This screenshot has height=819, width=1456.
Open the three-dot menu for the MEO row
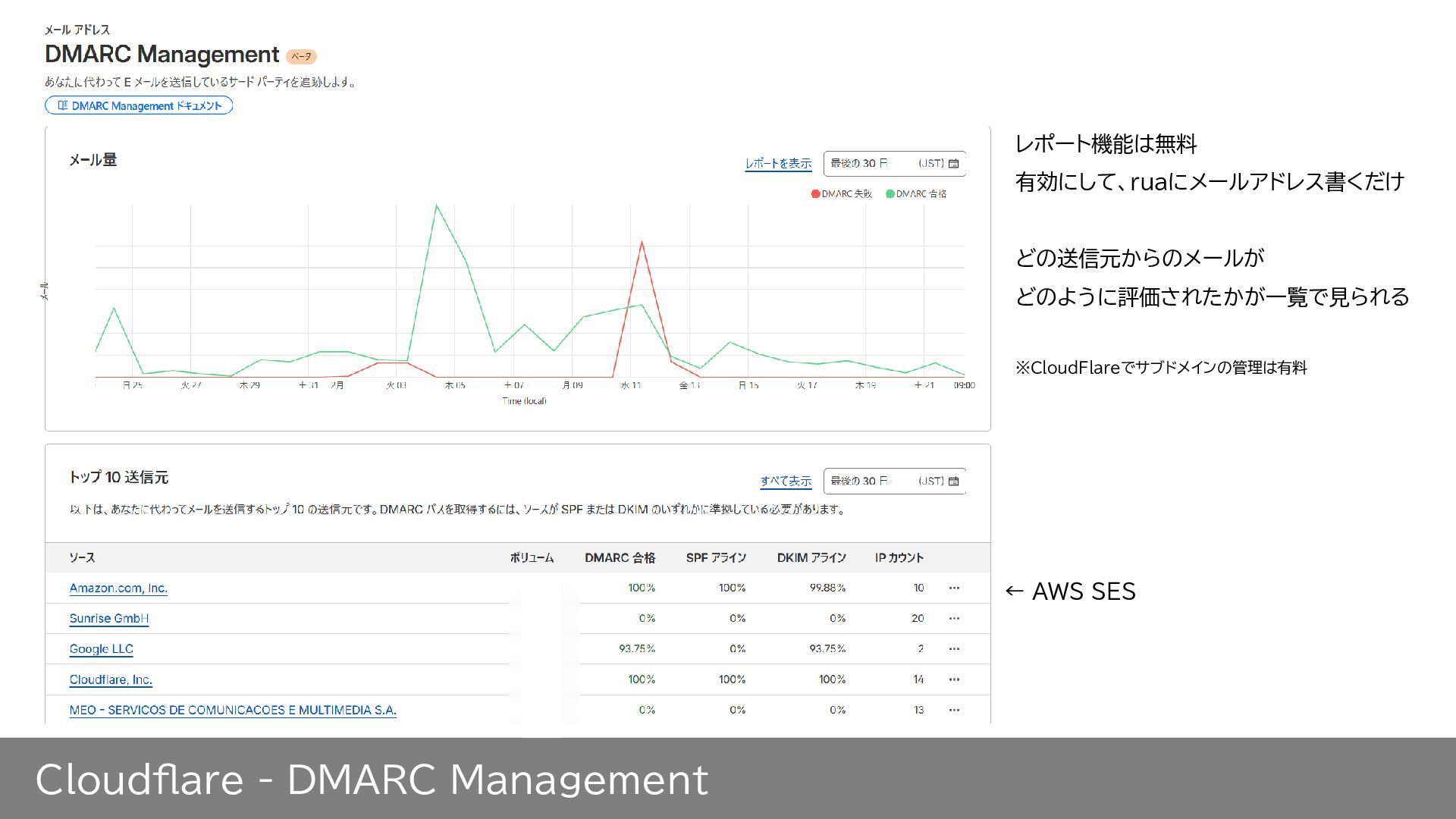[954, 711]
